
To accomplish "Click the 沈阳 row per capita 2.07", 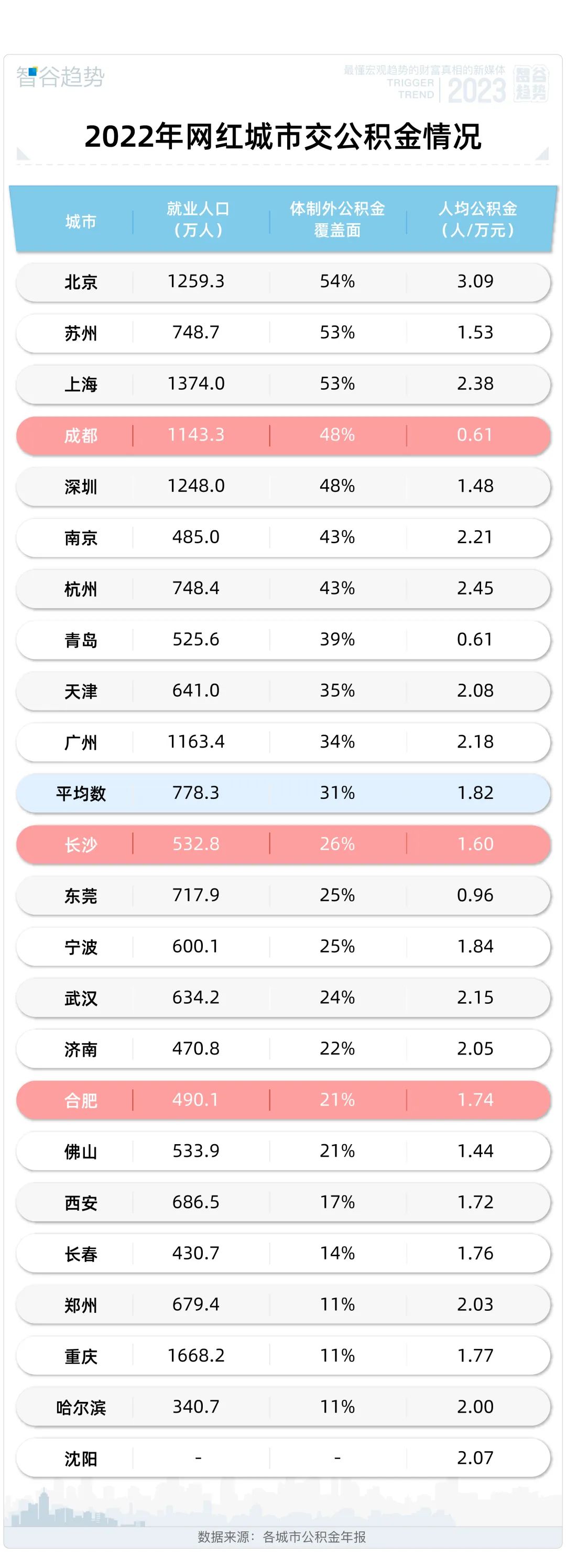I will click(x=475, y=1458).
